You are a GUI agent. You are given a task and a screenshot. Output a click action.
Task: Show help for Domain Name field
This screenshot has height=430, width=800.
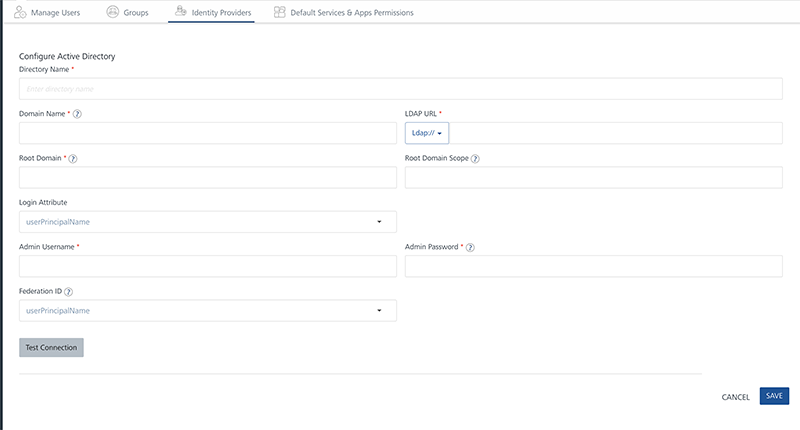click(77, 114)
